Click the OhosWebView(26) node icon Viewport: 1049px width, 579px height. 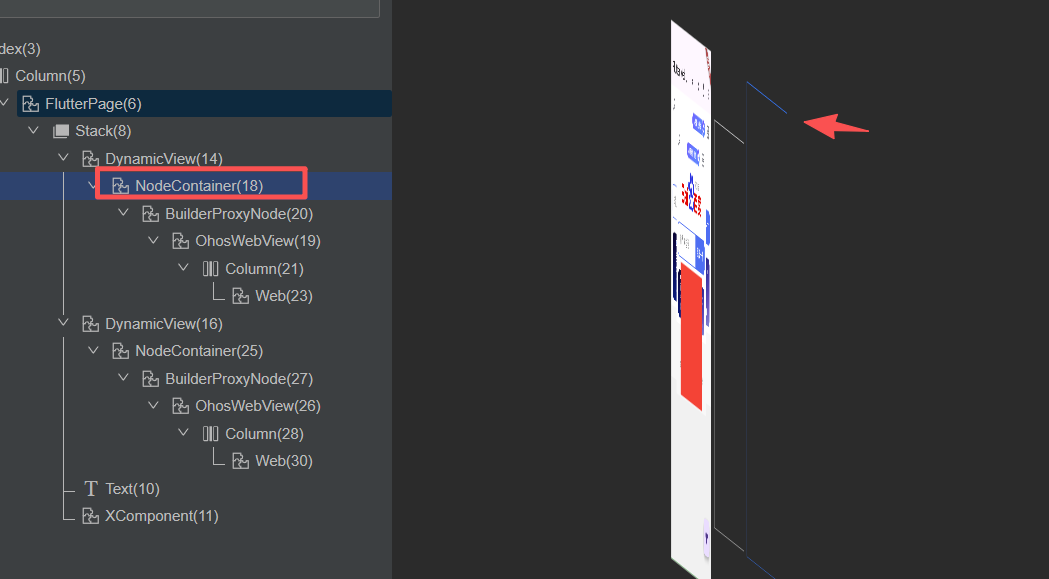[x=180, y=406]
